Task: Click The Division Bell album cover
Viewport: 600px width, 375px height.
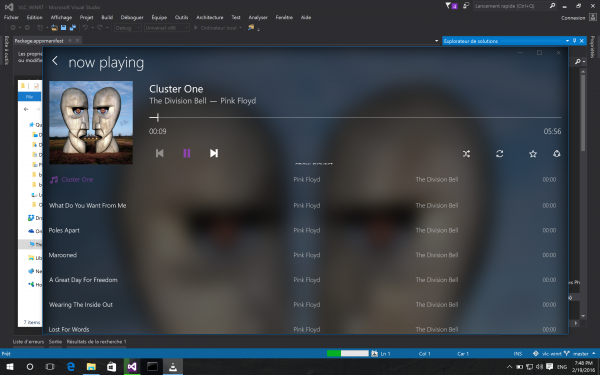Action: 91,122
